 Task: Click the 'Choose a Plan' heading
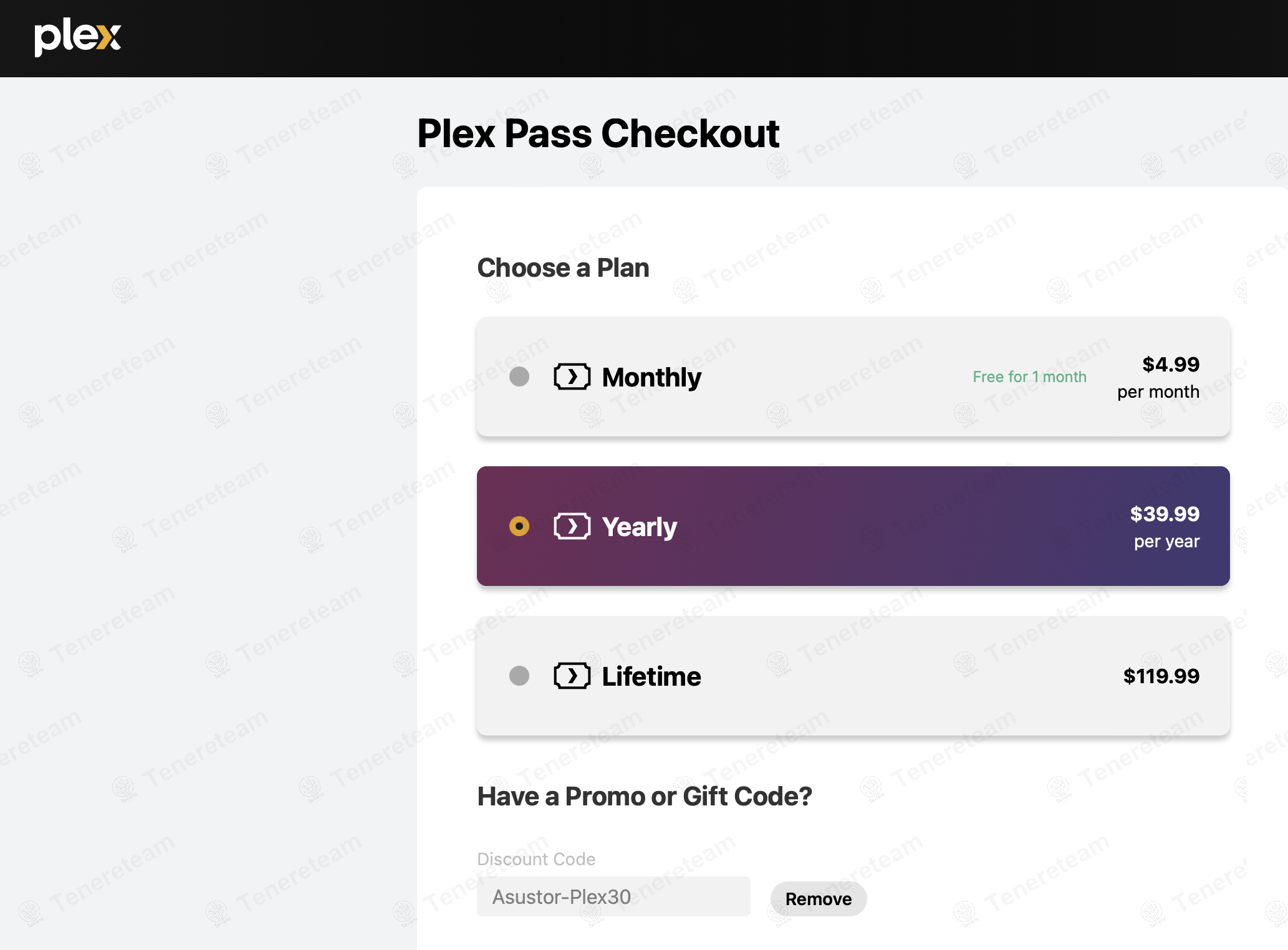pyautogui.click(x=563, y=268)
